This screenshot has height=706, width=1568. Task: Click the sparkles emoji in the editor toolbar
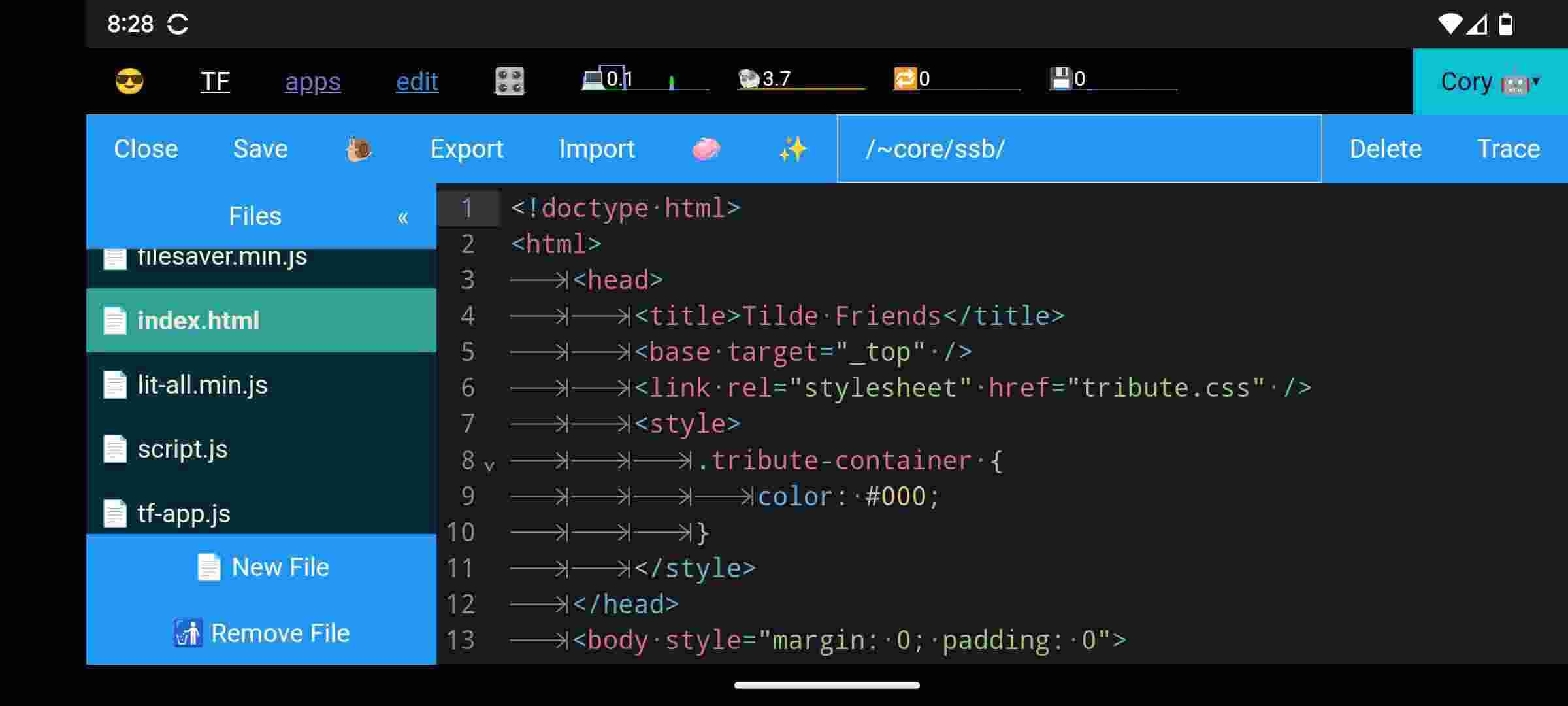(791, 148)
